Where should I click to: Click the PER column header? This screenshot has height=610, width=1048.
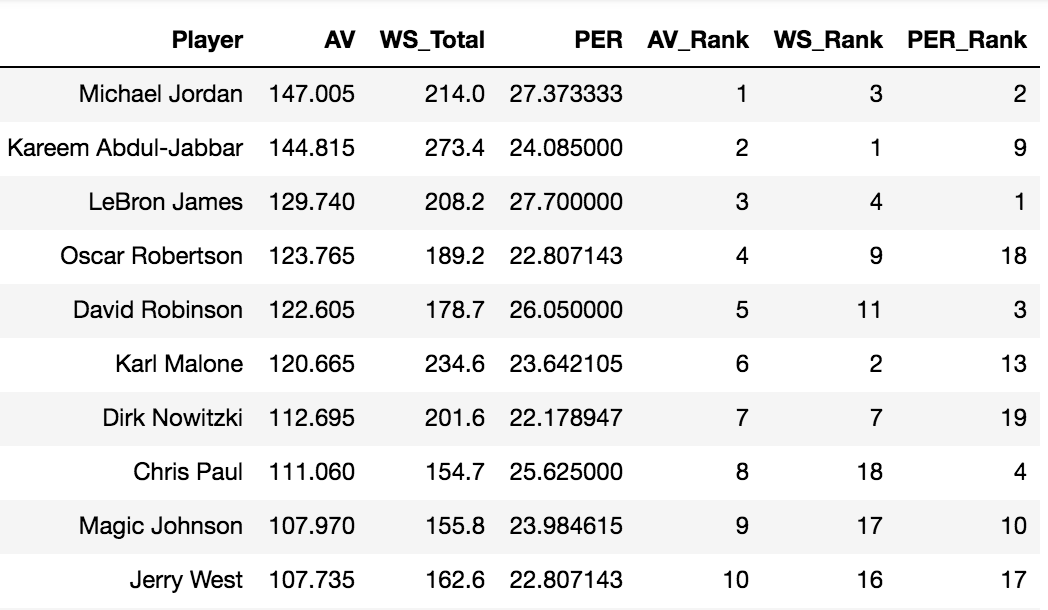click(598, 40)
